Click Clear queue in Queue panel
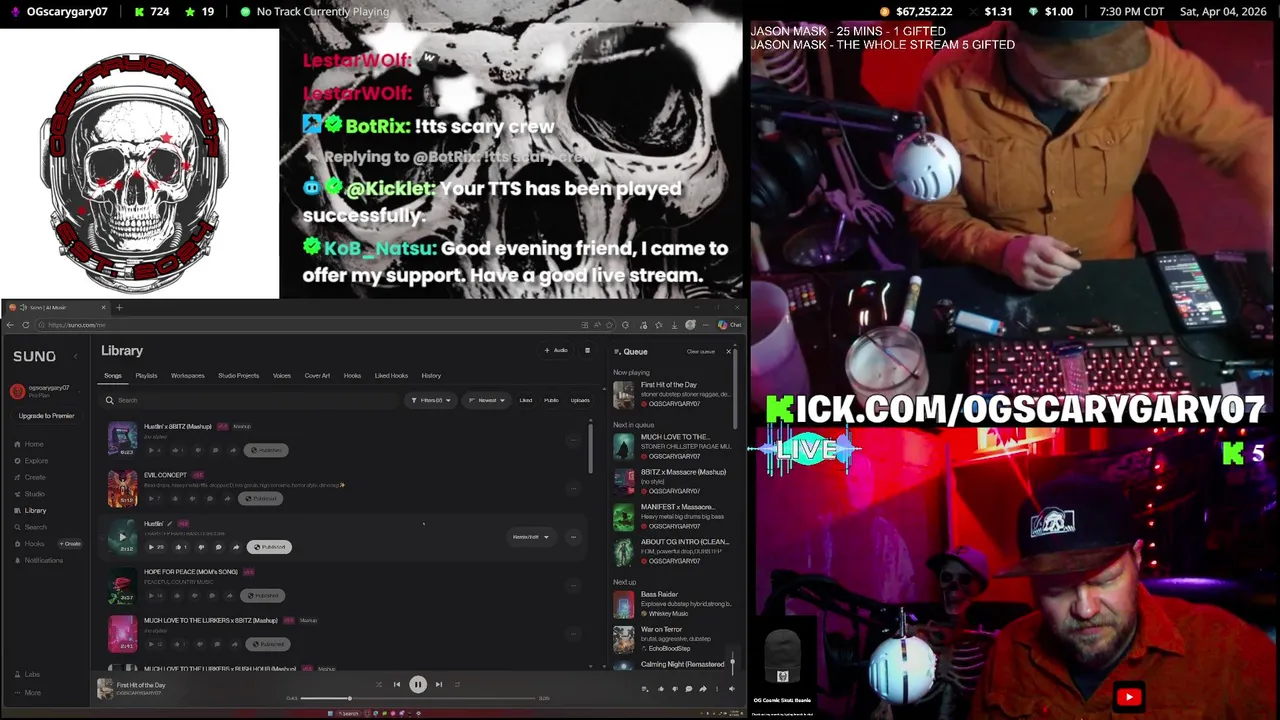 pyautogui.click(x=701, y=351)
